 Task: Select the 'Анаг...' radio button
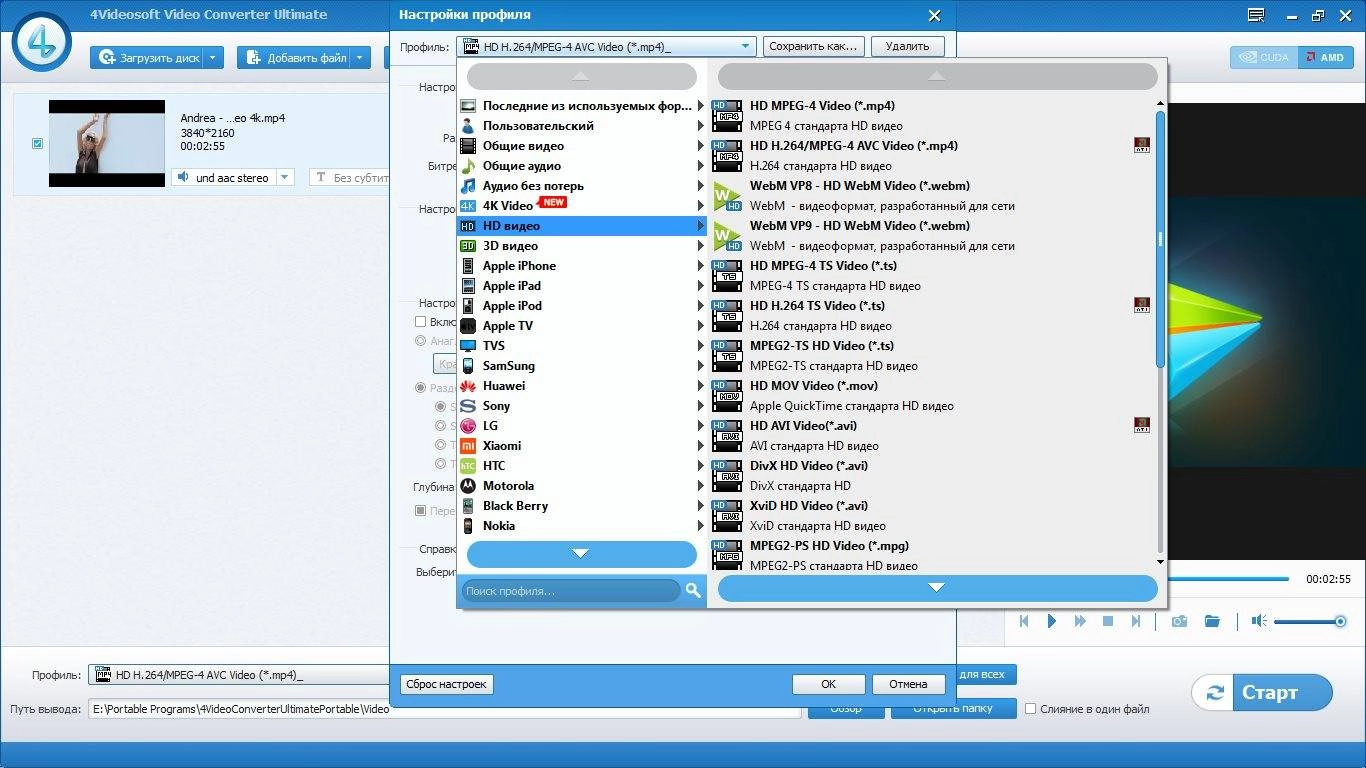(421, 341)
